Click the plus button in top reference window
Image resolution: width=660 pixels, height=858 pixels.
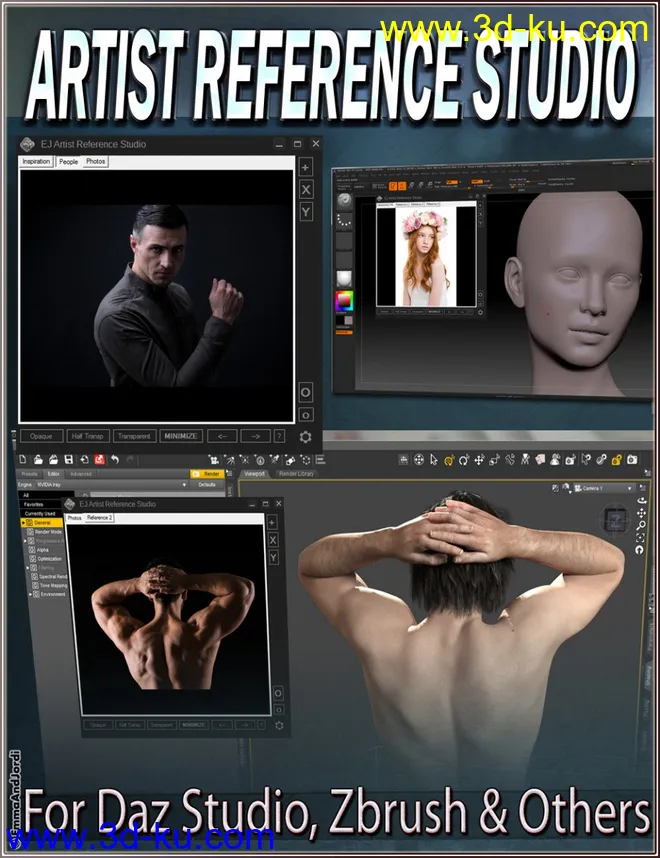point(306,167)
